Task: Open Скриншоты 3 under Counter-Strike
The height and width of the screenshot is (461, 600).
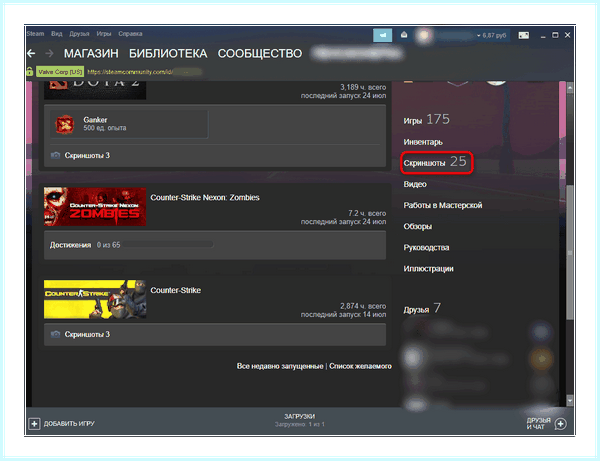Action: 87,334
